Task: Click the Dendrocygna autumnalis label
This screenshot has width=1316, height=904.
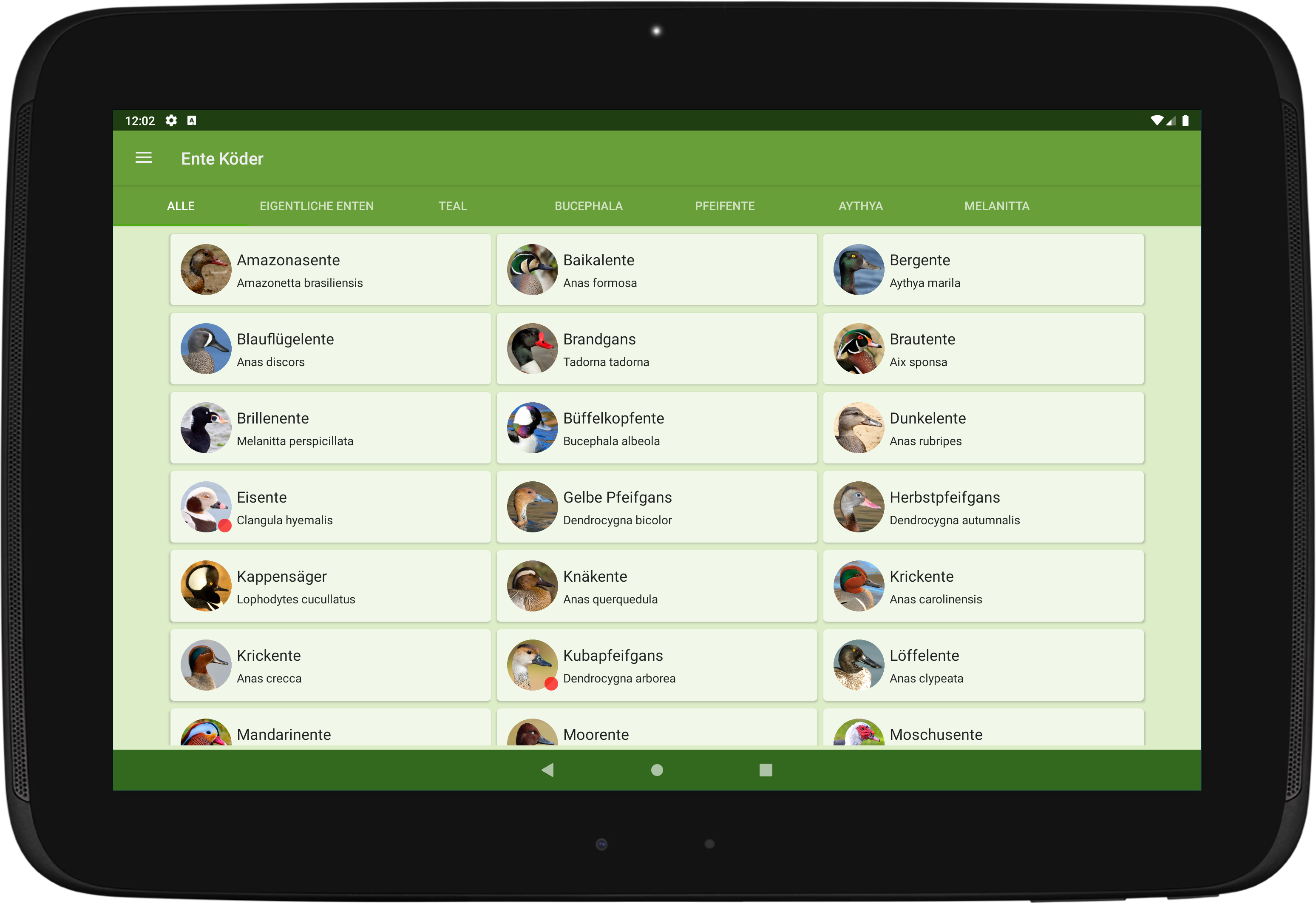Action: pyautogui.click(x=955, y=520)
